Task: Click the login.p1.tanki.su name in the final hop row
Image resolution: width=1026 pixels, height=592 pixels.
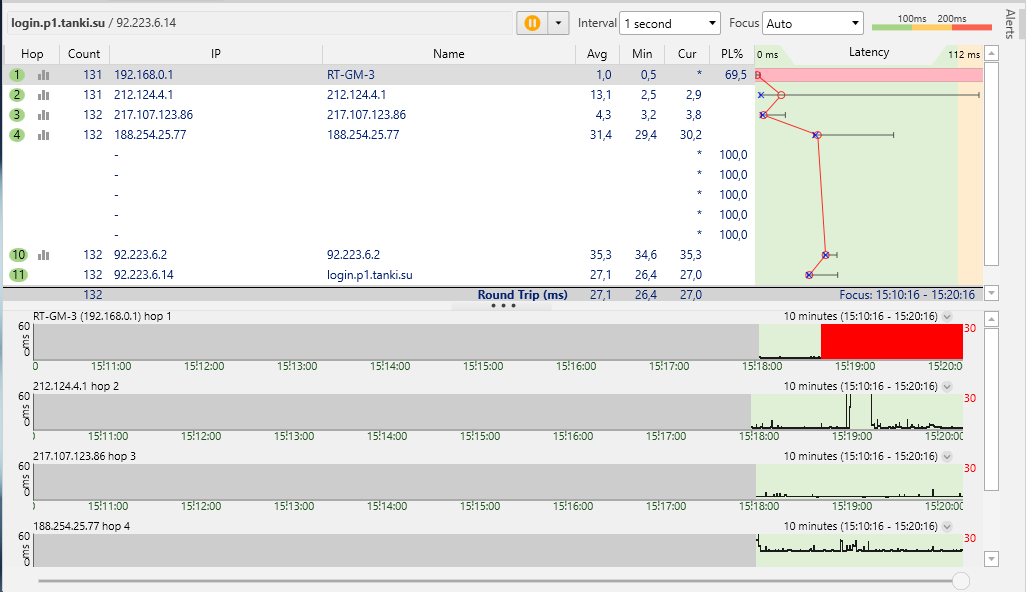Action: (370, 275)
